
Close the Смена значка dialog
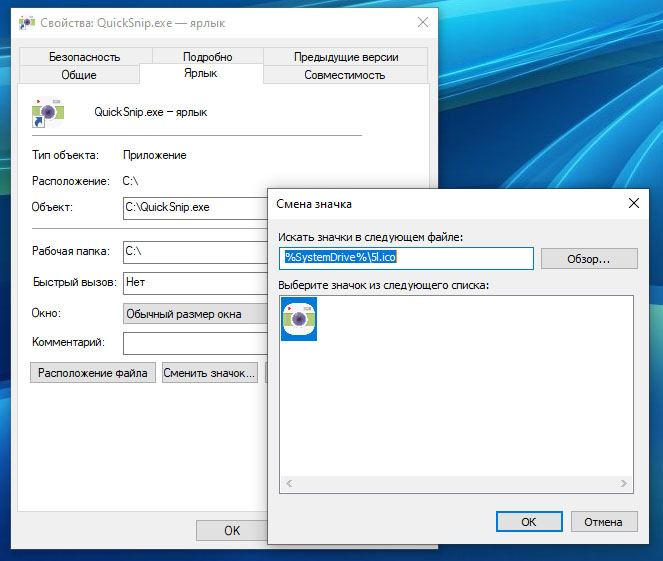click(x=633, y=203)
